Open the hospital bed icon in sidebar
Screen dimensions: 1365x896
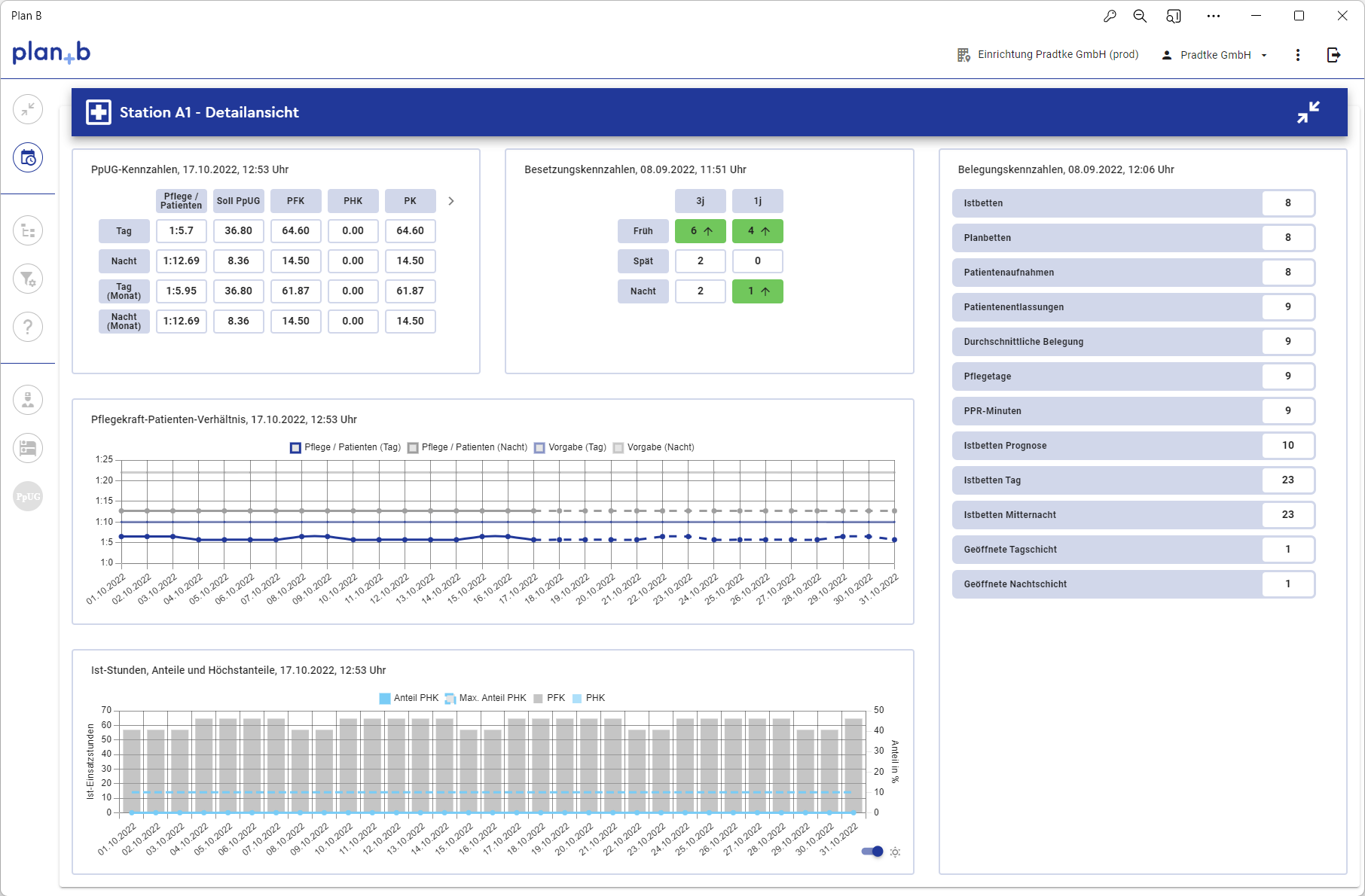[28, 448]
